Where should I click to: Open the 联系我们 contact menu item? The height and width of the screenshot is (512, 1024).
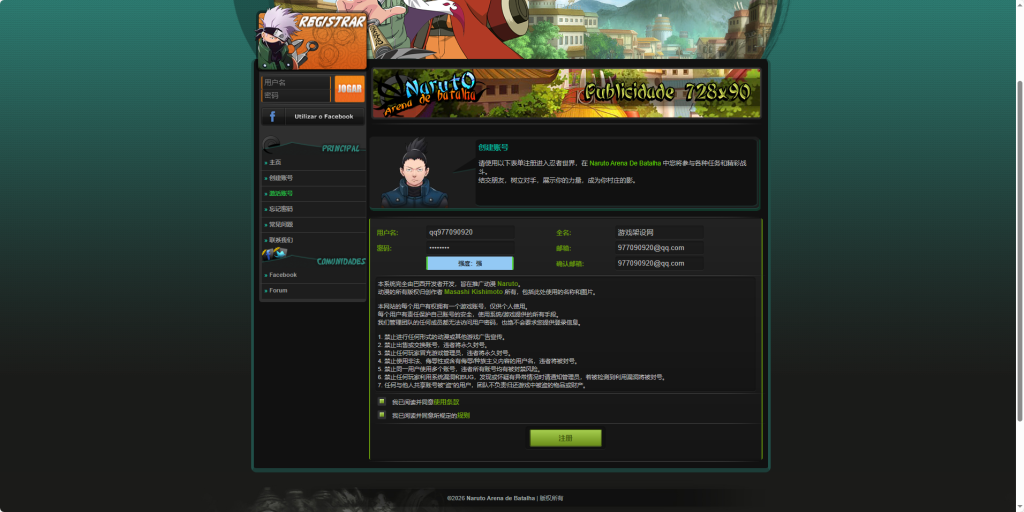click(281, 240)
